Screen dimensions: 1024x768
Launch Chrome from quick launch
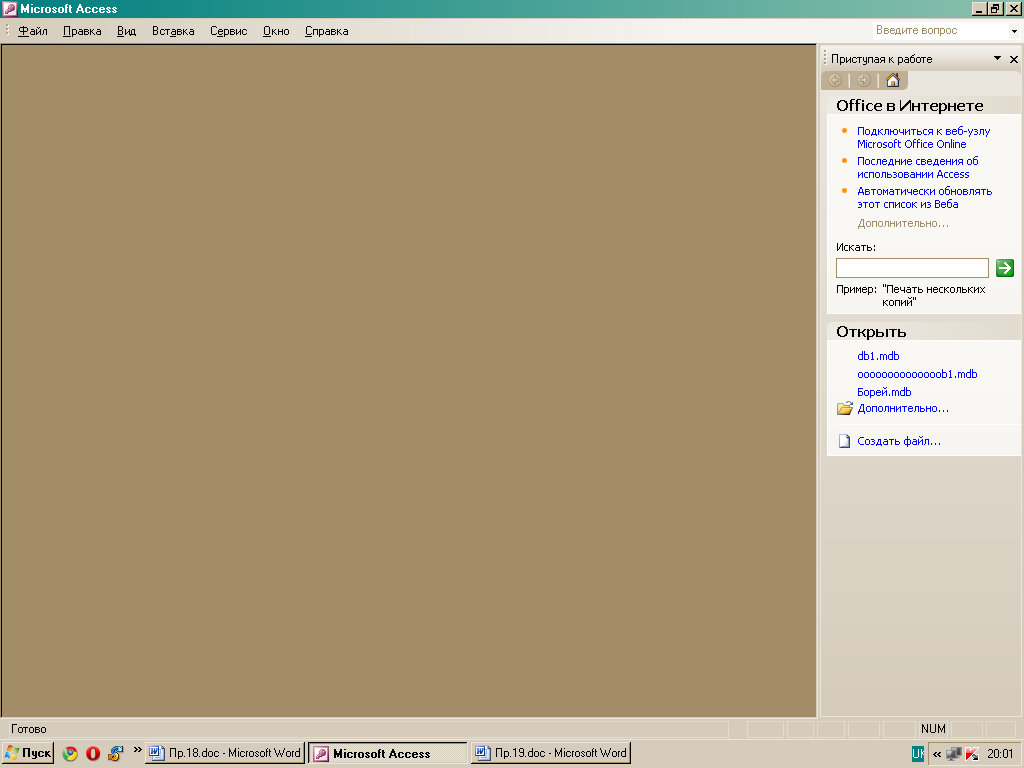pyautogui.click(x=70, y=753)
